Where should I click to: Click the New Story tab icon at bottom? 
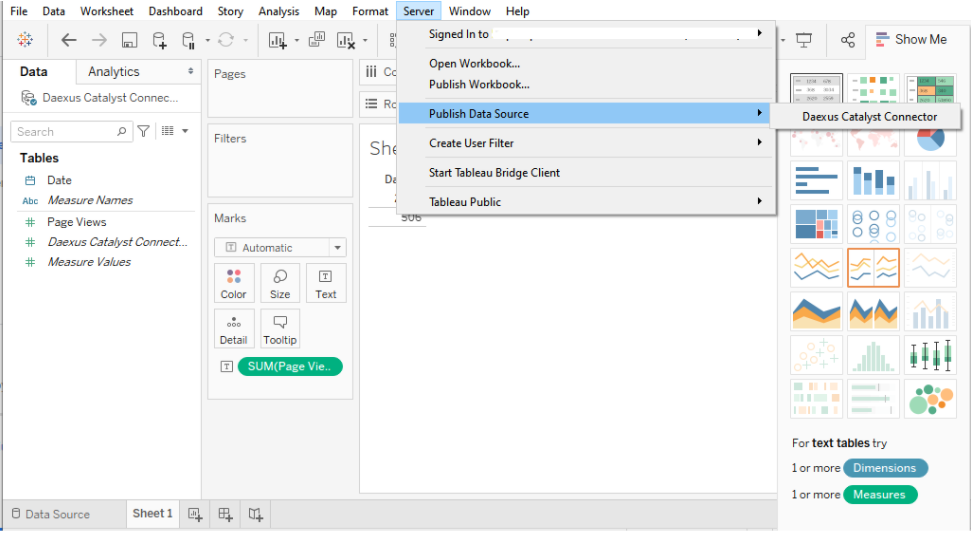click(255, 514)
